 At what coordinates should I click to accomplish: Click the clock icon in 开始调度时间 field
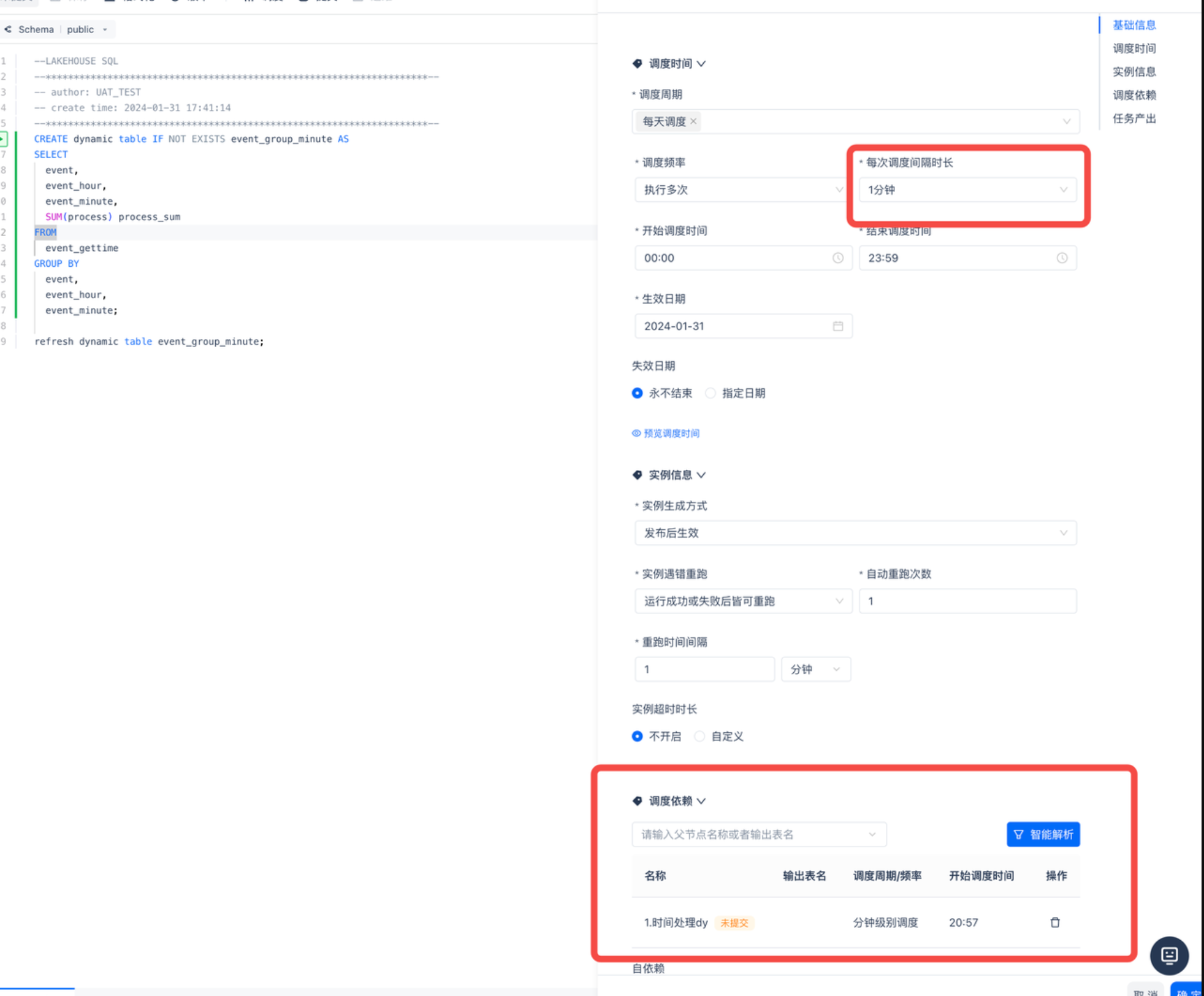tap(837, 258)
